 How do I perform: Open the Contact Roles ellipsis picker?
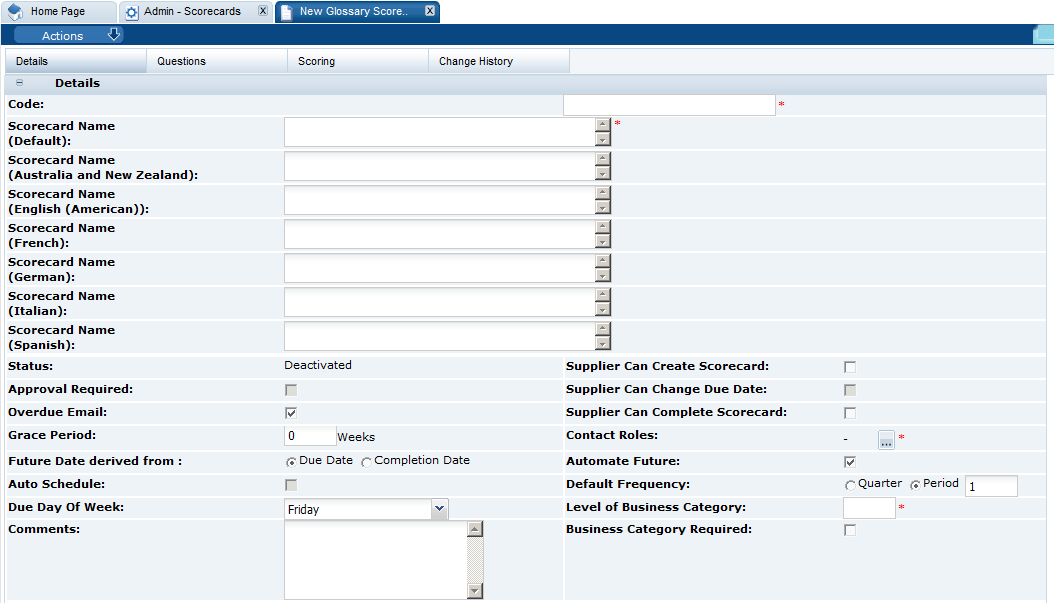coord(886,439)
